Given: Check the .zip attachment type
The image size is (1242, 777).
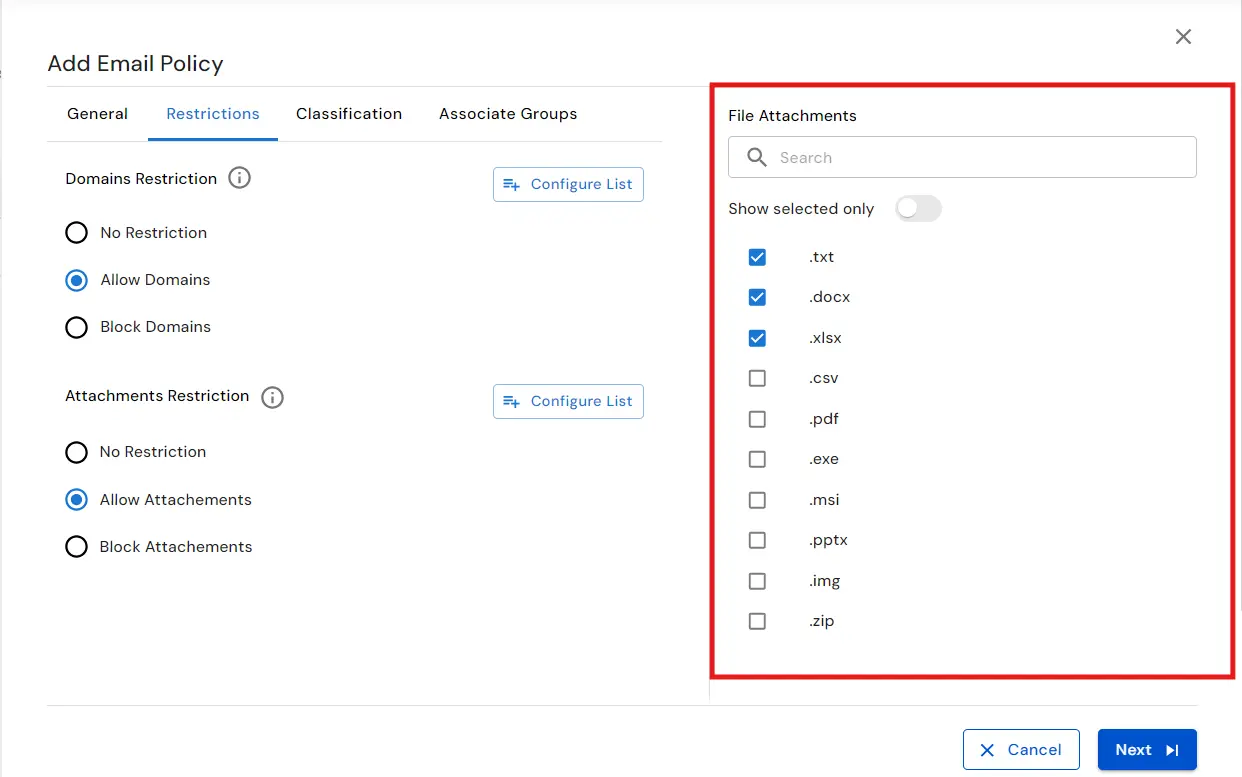Looking at the screenshot, I should point(757,620).
